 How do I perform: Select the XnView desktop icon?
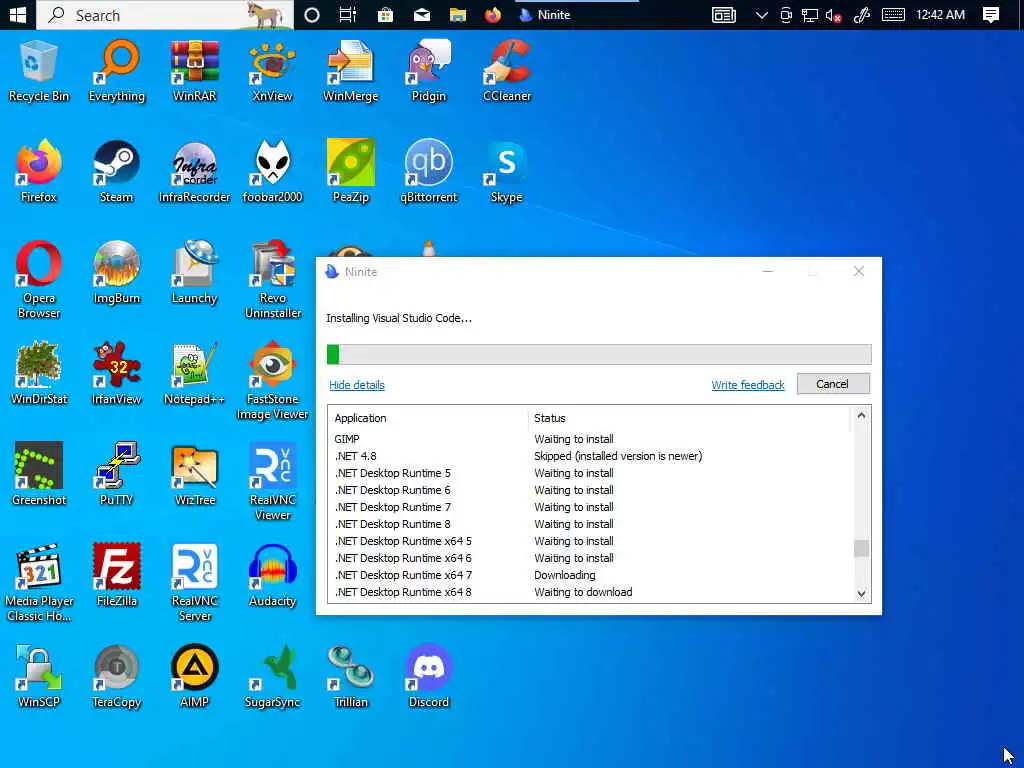[x=272, y=71]
